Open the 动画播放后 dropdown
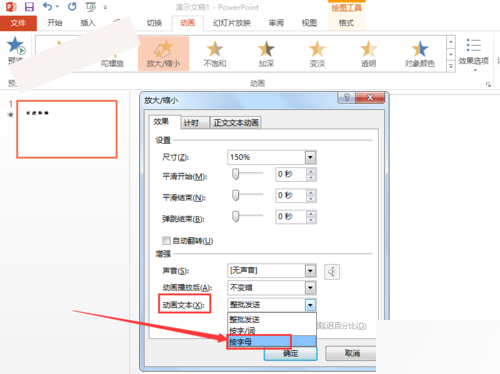Image resolution: width=500 pixels, height=374 pixels. (x=310, y=288)
